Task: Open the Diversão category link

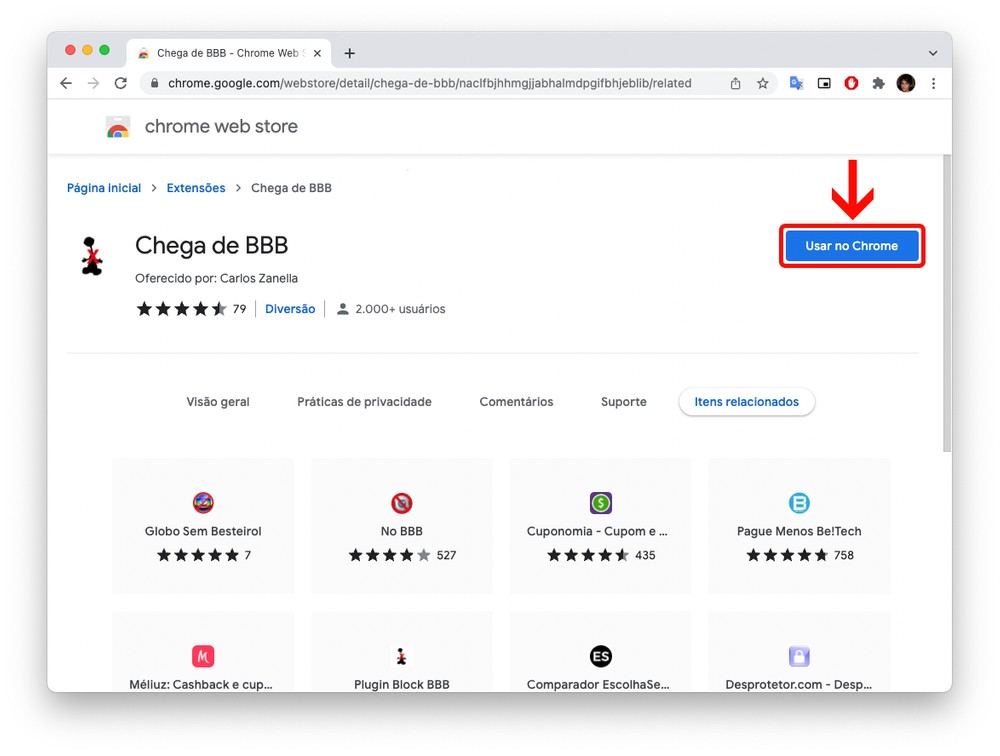Action: (290, 310)
